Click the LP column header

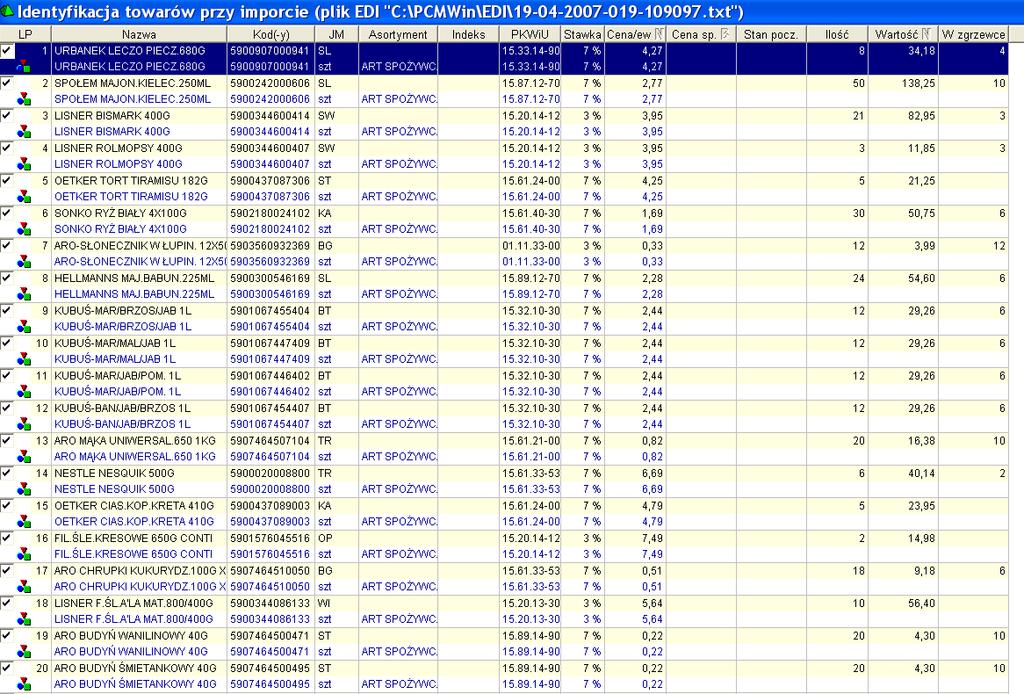25,35
